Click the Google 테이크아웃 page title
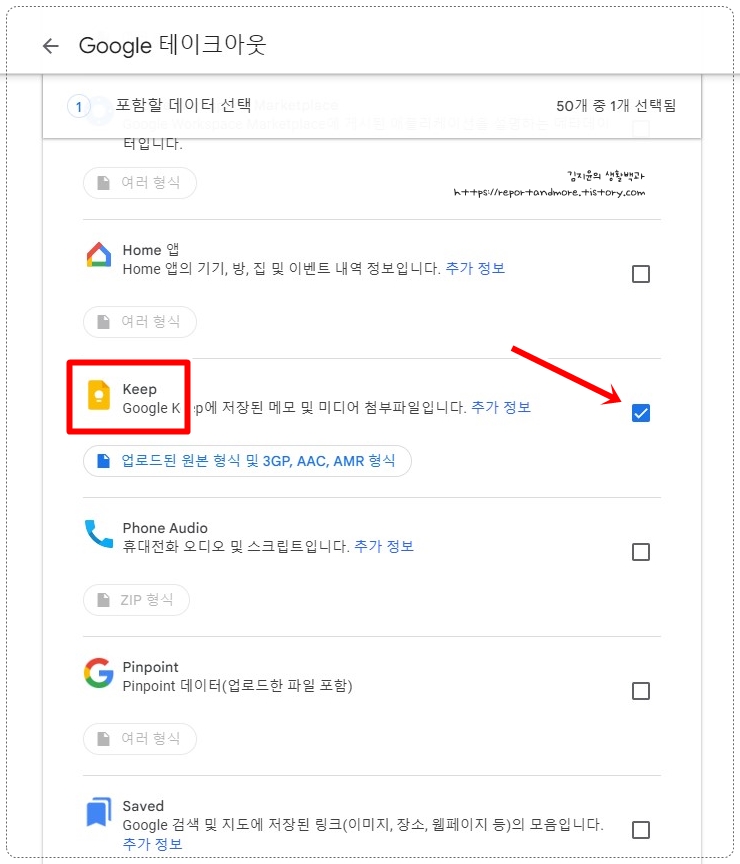The image size is (740, 864). (x=172, y=45)
